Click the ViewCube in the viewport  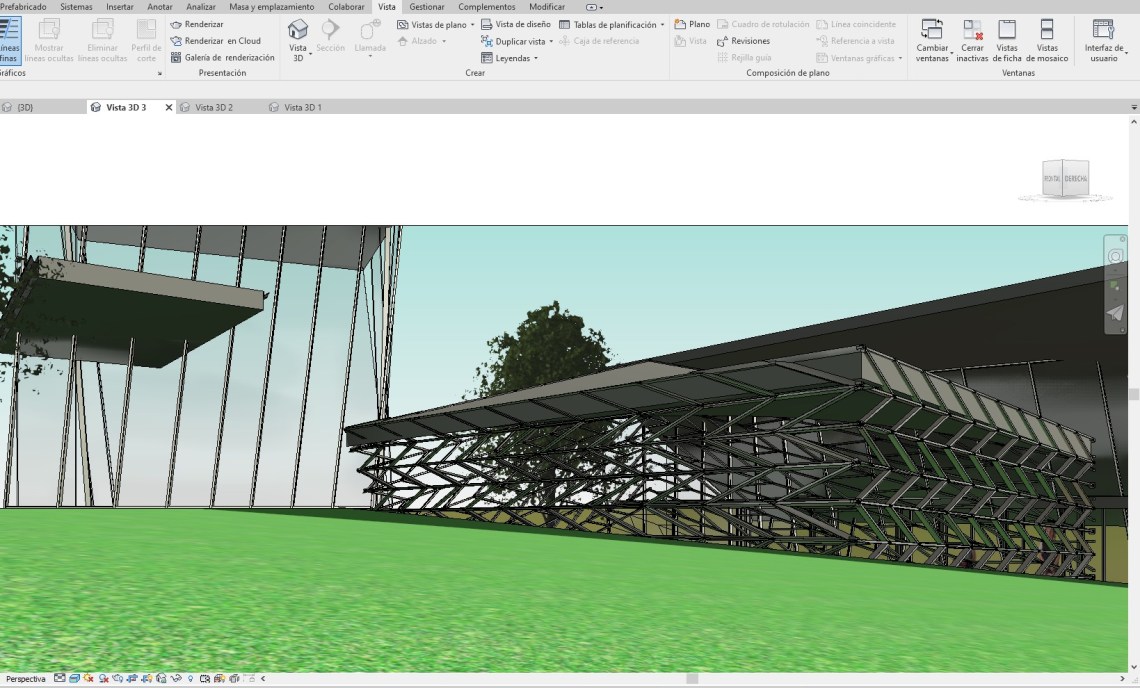1064,179
